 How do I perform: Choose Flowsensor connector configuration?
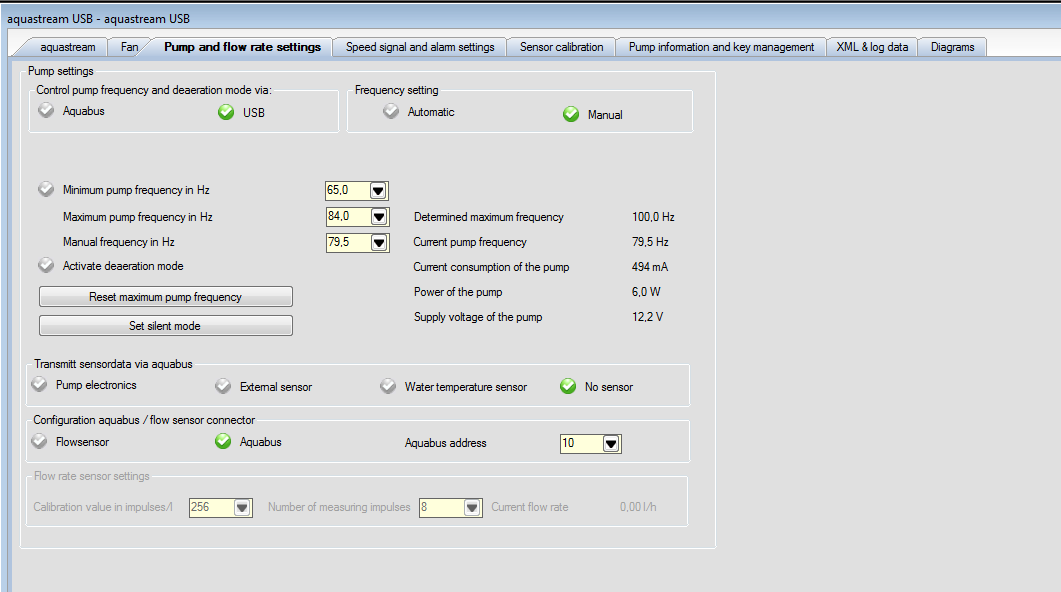coord(39,441)
